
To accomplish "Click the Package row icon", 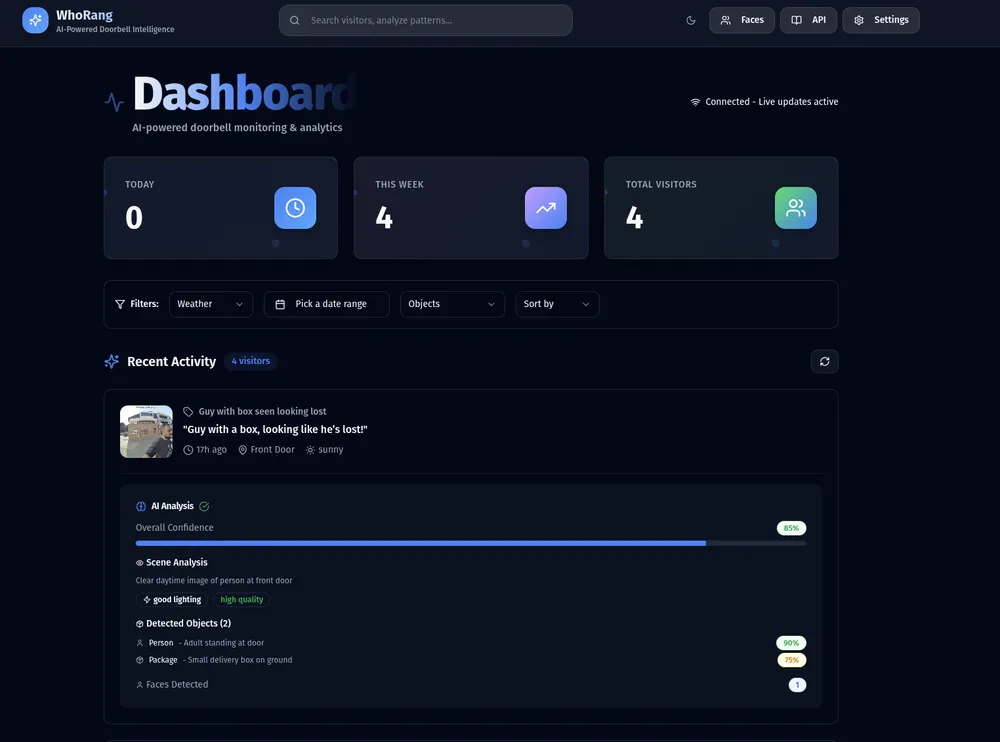I will click(x=140, y=660).
